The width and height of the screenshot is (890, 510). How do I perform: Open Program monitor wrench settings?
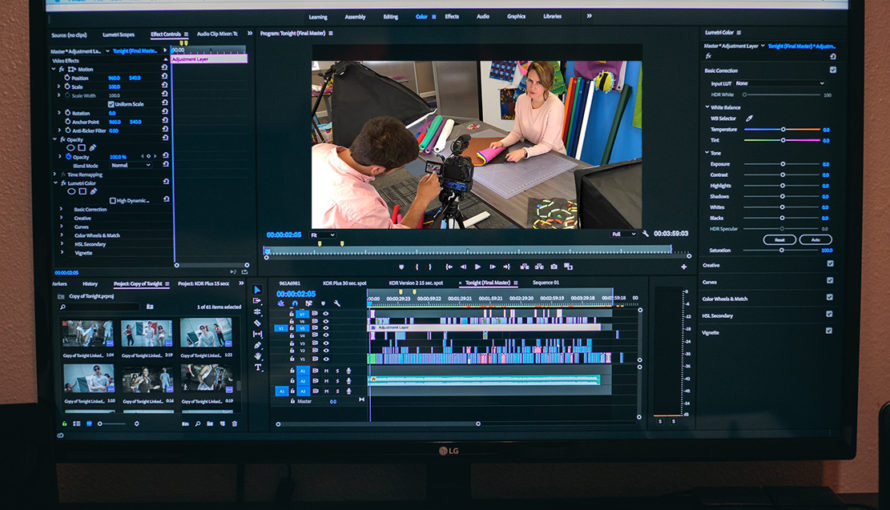[645, 234]
